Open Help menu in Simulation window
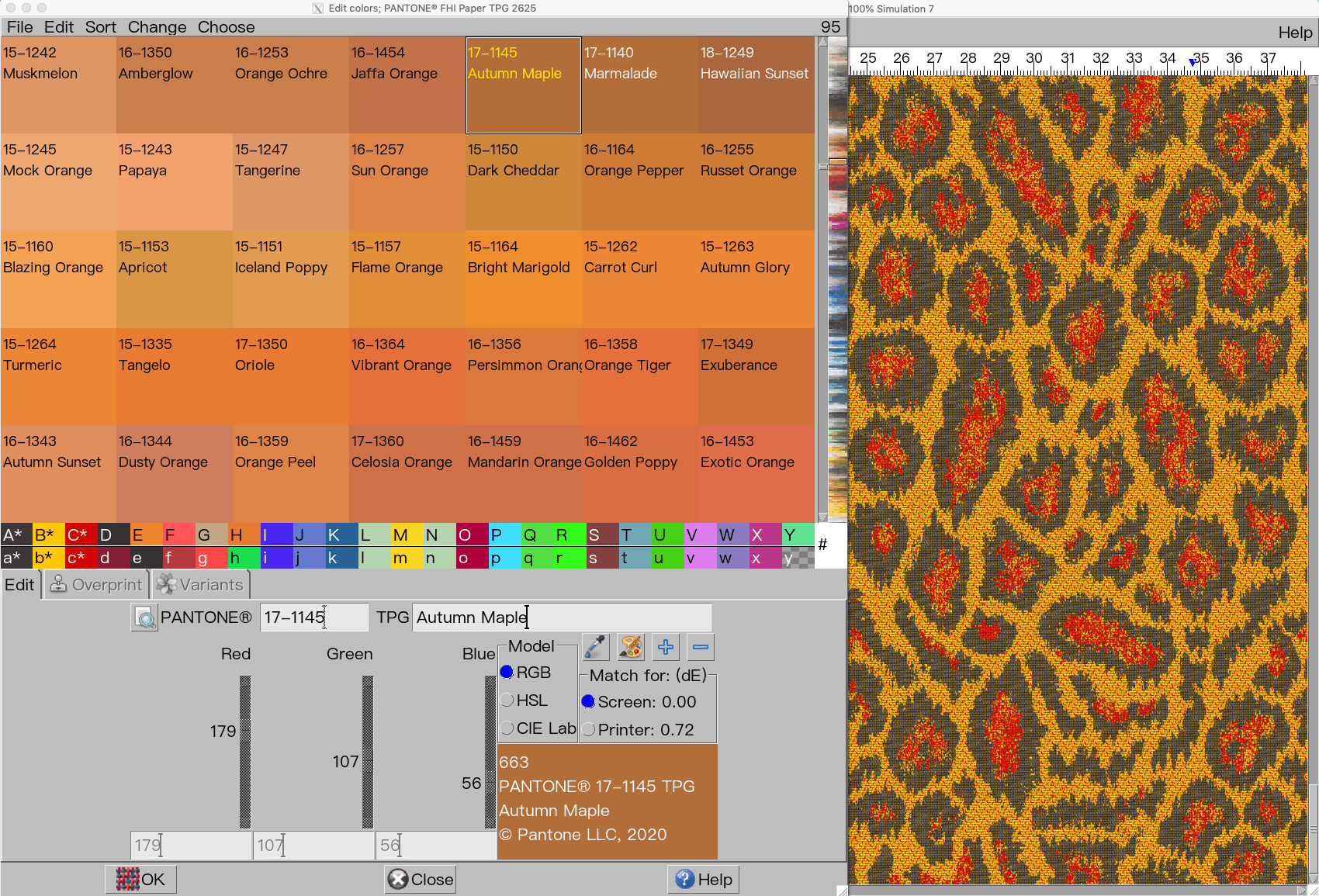This screenshot has width=1319, height=896. [x=1295, y=33]
